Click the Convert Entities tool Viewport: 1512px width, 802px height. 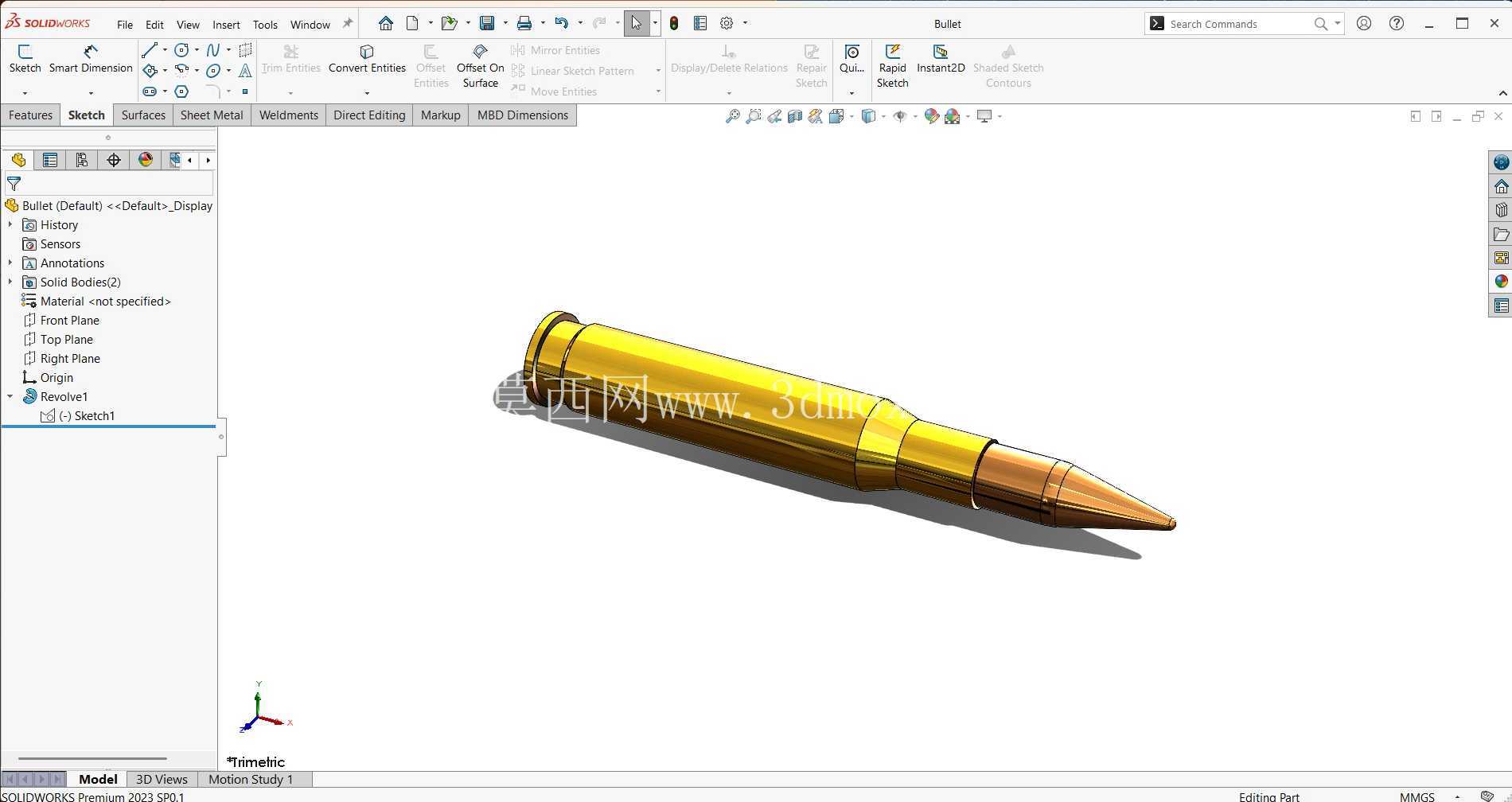coord(367,60)
